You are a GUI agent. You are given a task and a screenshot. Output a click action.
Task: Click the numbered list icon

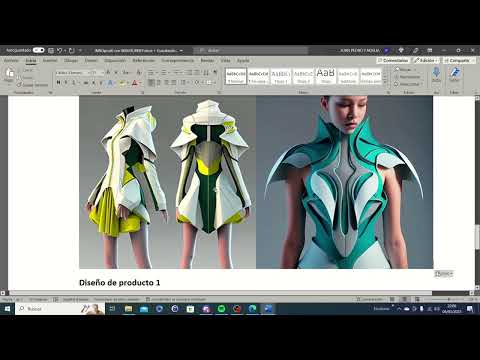coord(164,73)
